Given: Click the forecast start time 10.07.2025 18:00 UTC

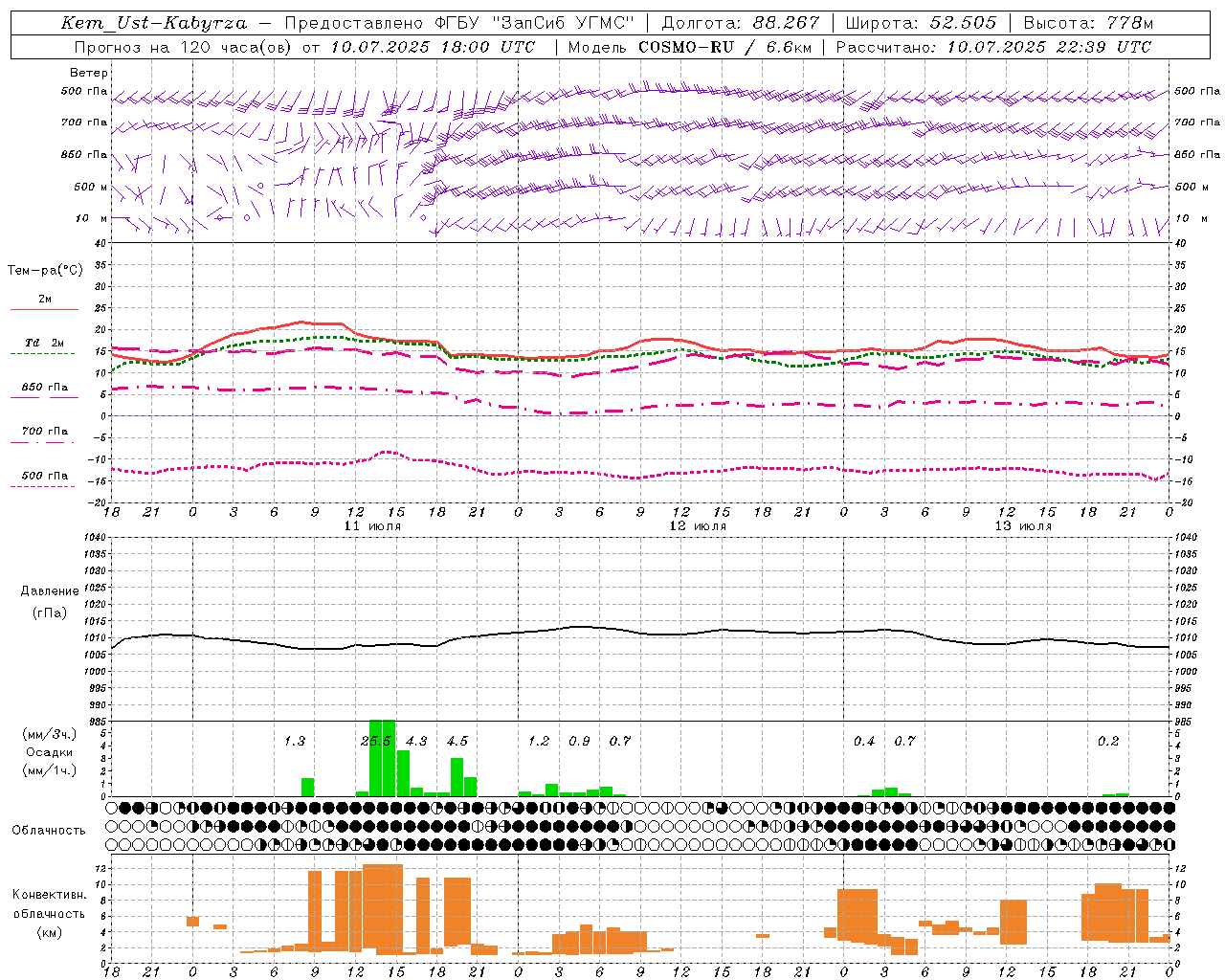Looking at the screenshot, I should pos(434,47).
